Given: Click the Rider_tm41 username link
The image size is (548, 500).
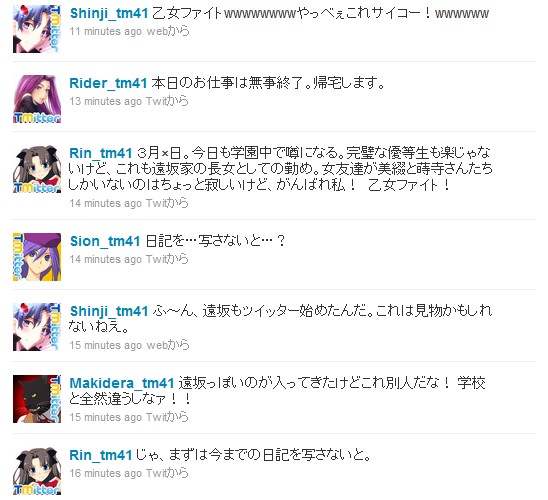Looking at the screenshot, I should (x=108, y=84).
